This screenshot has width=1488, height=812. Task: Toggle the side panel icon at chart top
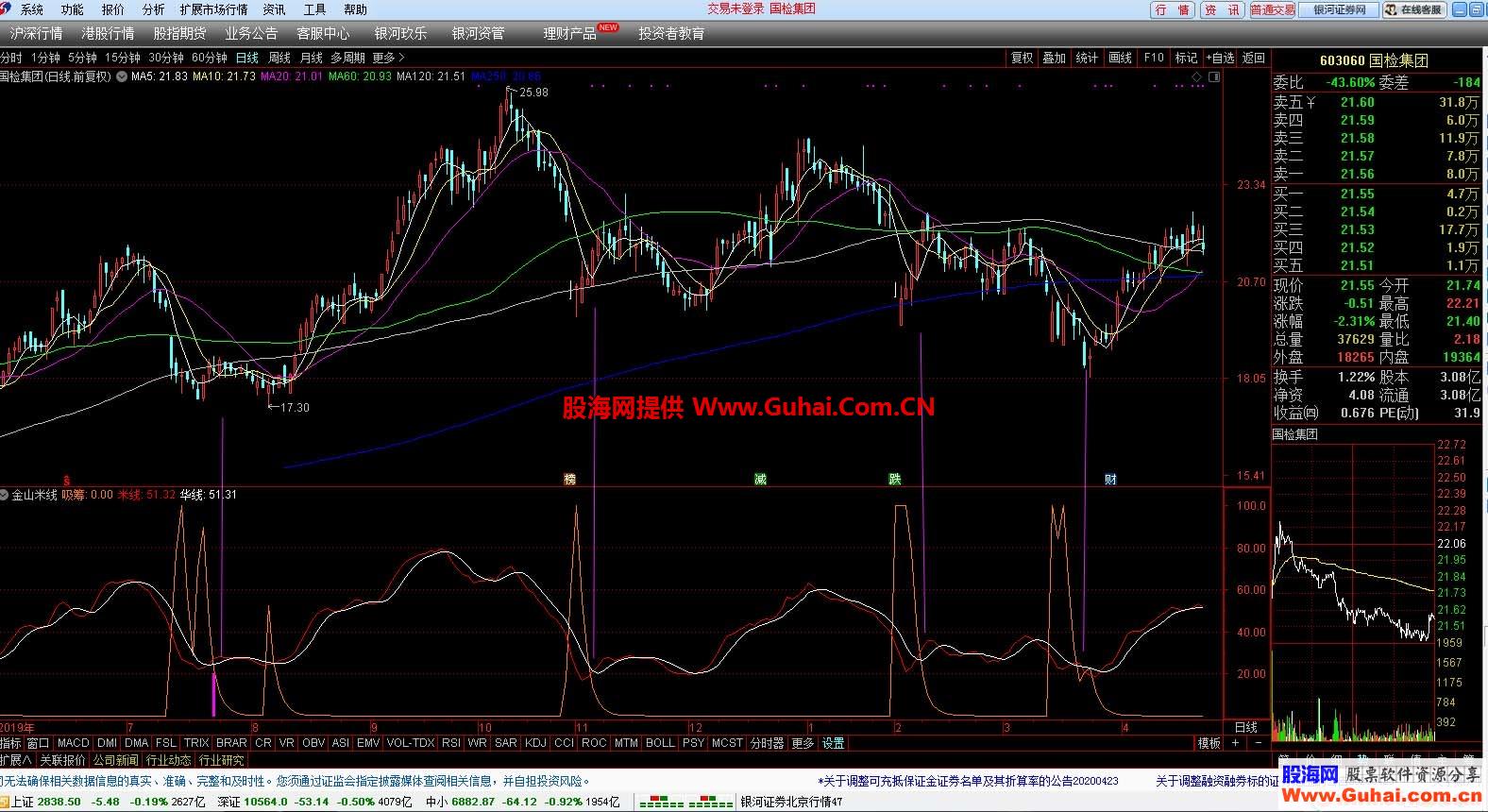pos(1214,76)
